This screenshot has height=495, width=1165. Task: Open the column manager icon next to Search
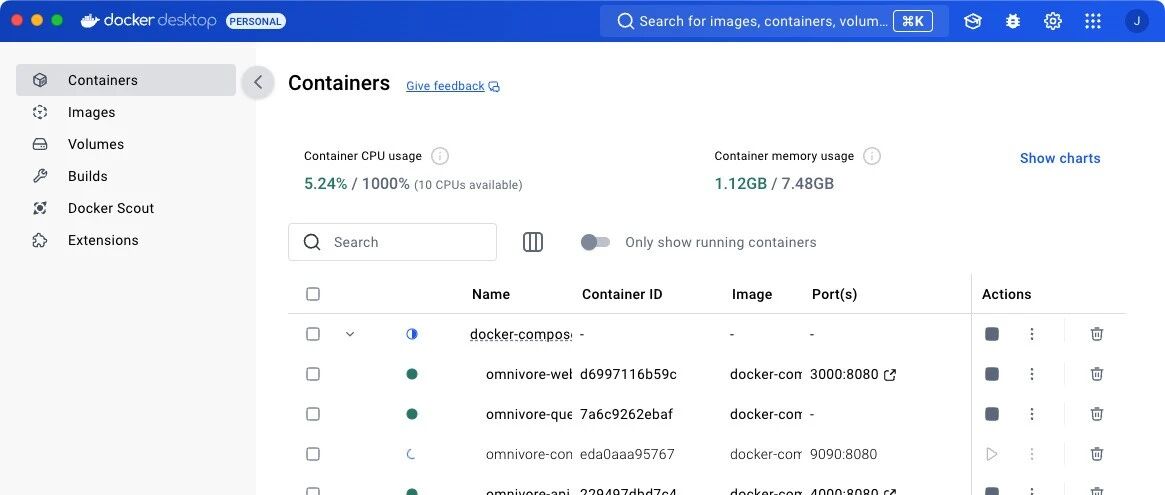533,242
